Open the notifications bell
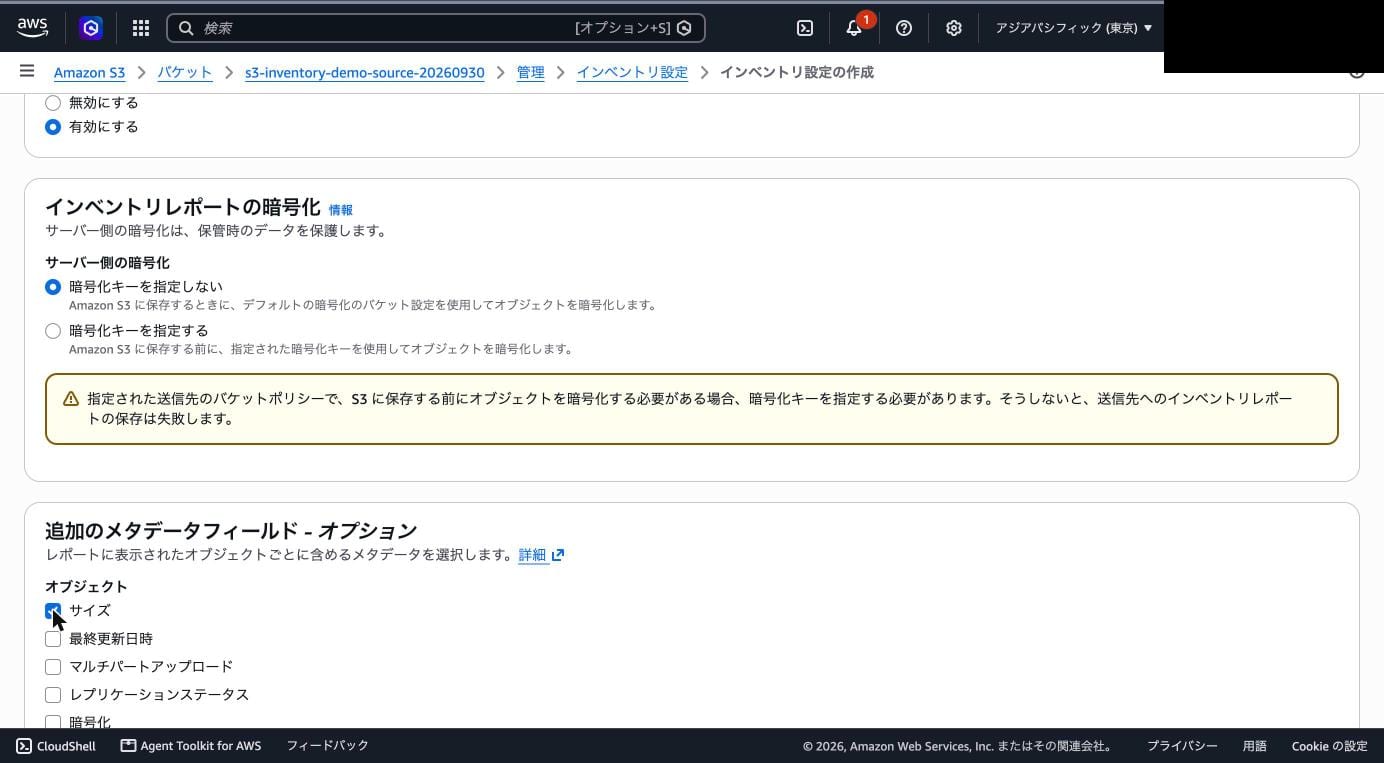1384x763 pixels. point(854,28)
